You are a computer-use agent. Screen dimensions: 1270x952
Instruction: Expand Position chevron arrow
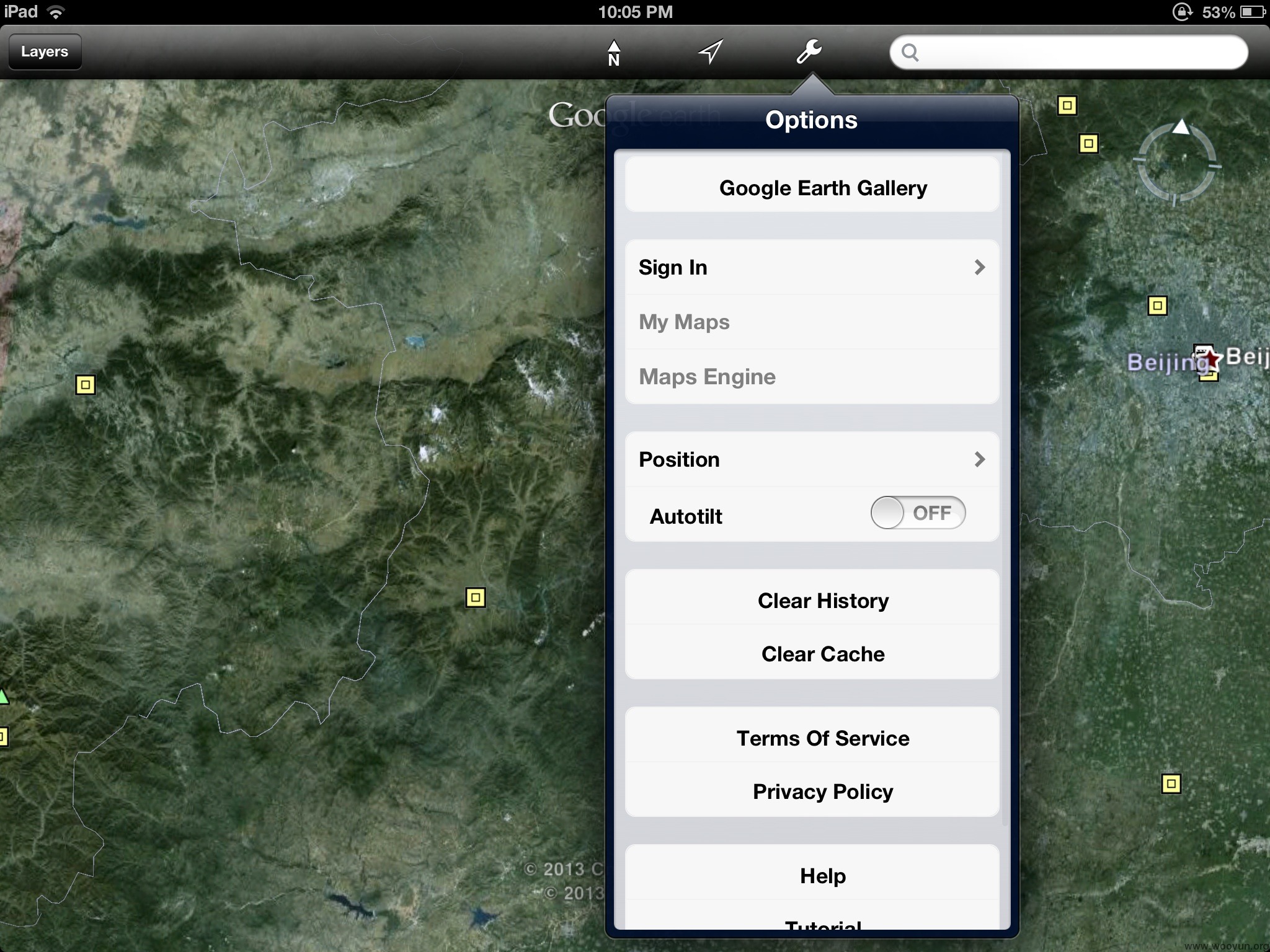(x=979, y=459)
